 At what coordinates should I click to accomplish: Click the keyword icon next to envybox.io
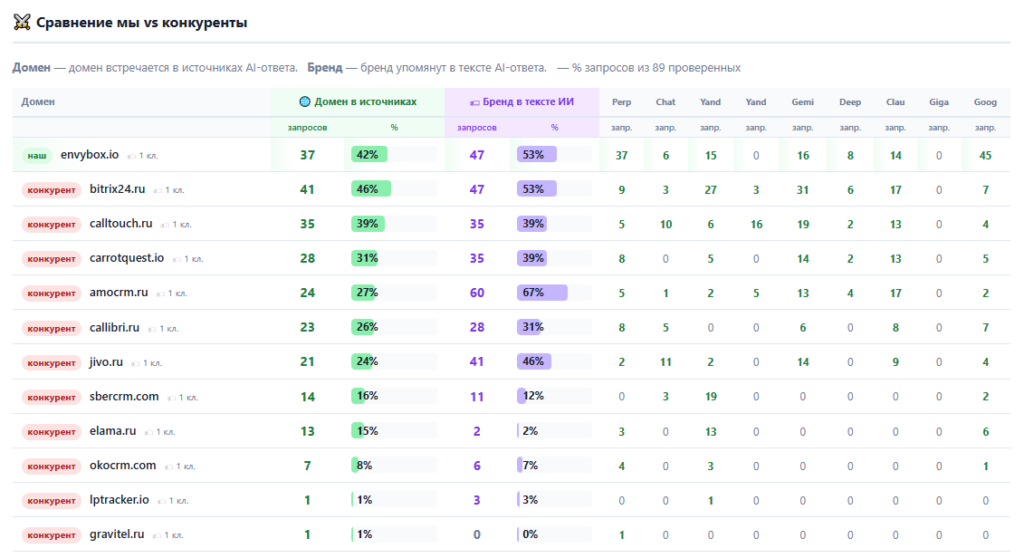pyautogui.click(x=131, y=156)
